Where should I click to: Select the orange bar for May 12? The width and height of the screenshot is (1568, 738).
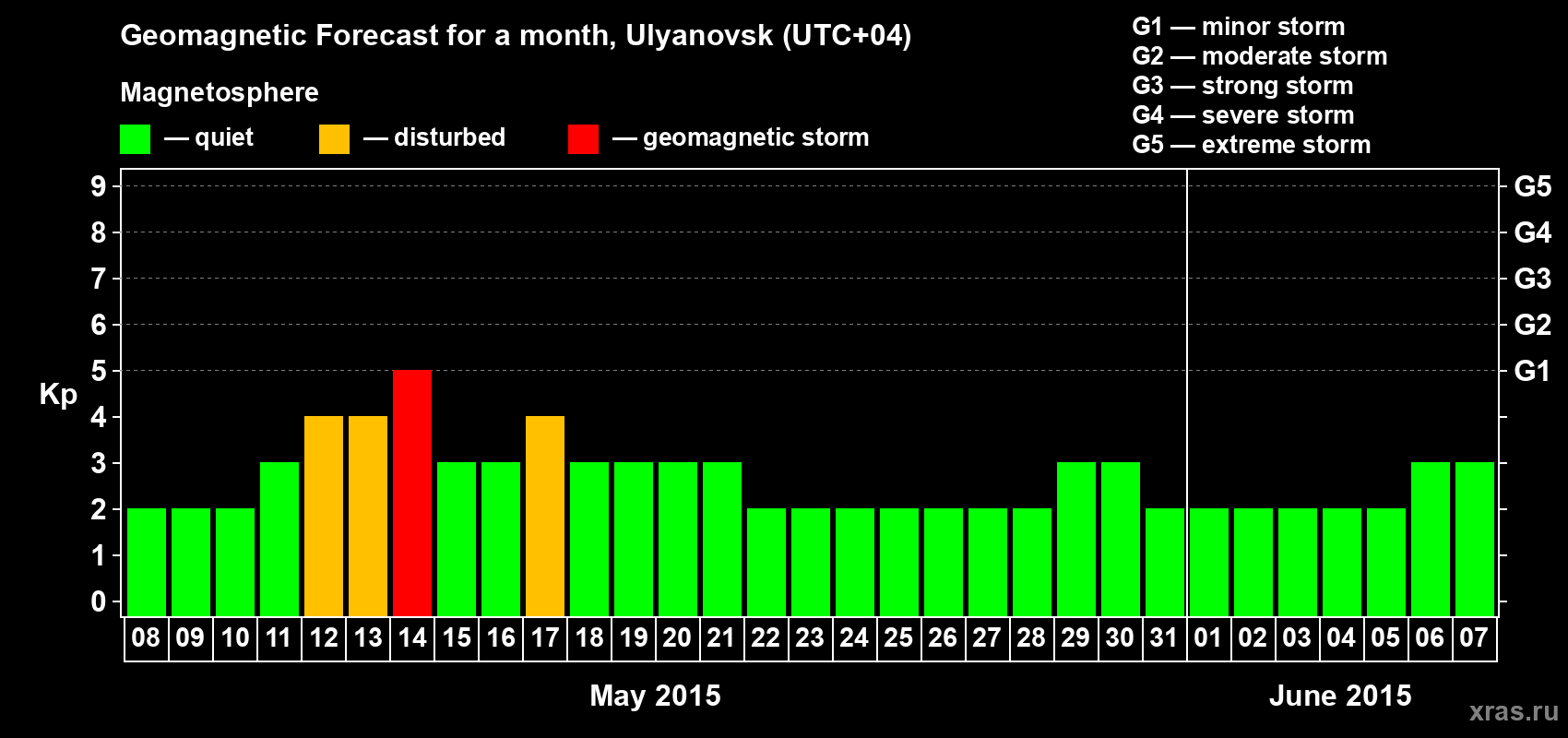[324, 516]
